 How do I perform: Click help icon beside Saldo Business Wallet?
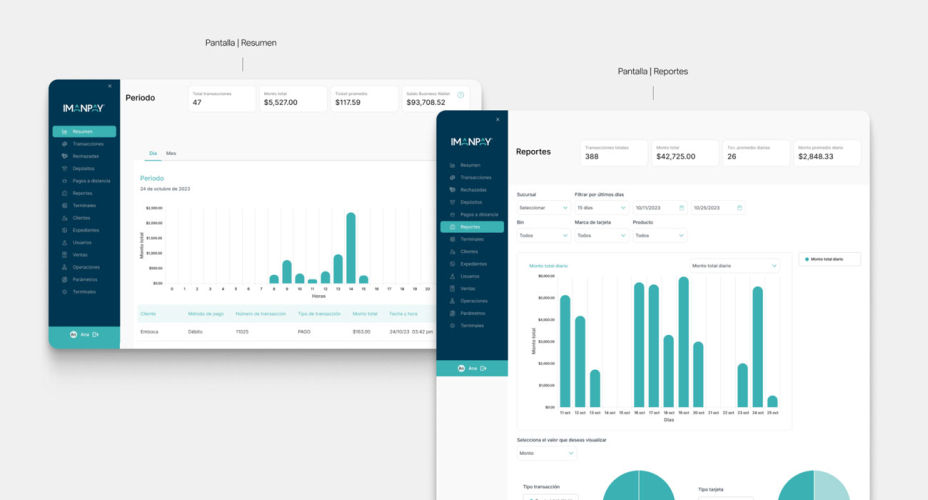point(461,95)
